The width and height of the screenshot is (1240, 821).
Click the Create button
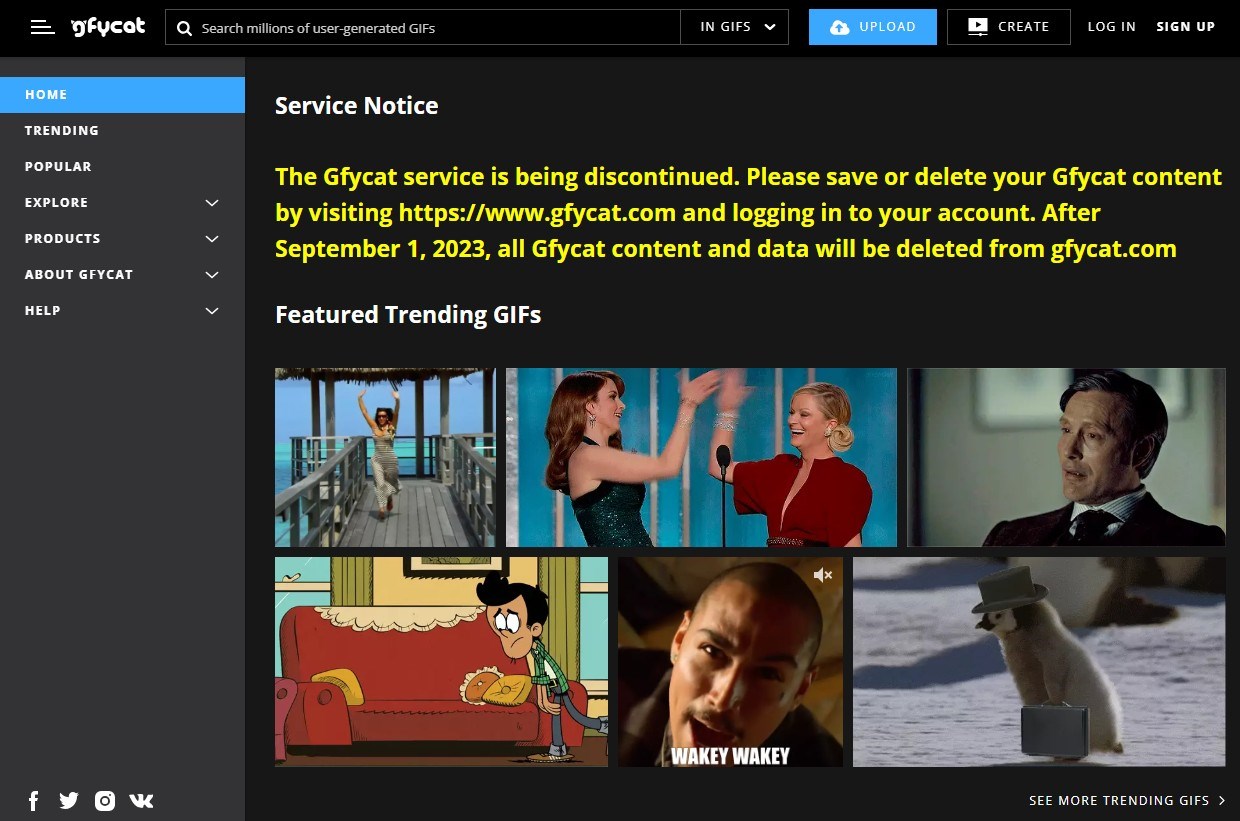click(1009, 27)
